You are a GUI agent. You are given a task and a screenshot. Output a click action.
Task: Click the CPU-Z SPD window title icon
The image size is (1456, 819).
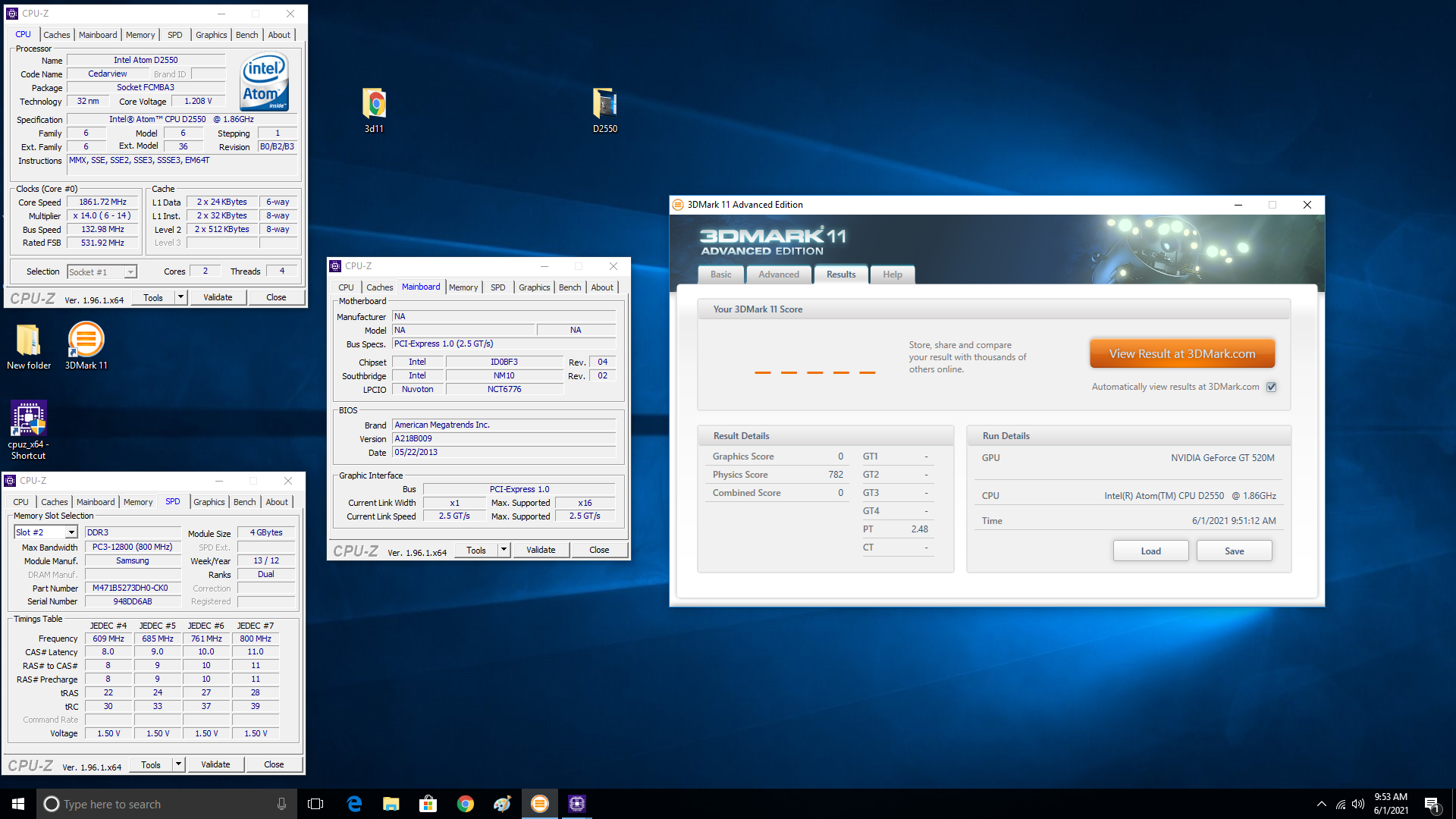[x=10, y=481]
